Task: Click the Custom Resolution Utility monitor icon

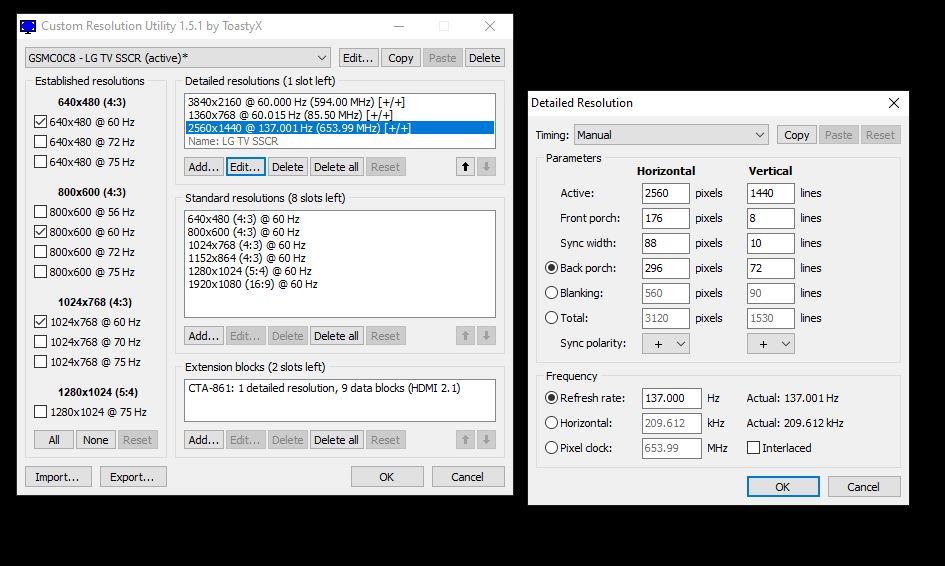Action: point(28,27)
